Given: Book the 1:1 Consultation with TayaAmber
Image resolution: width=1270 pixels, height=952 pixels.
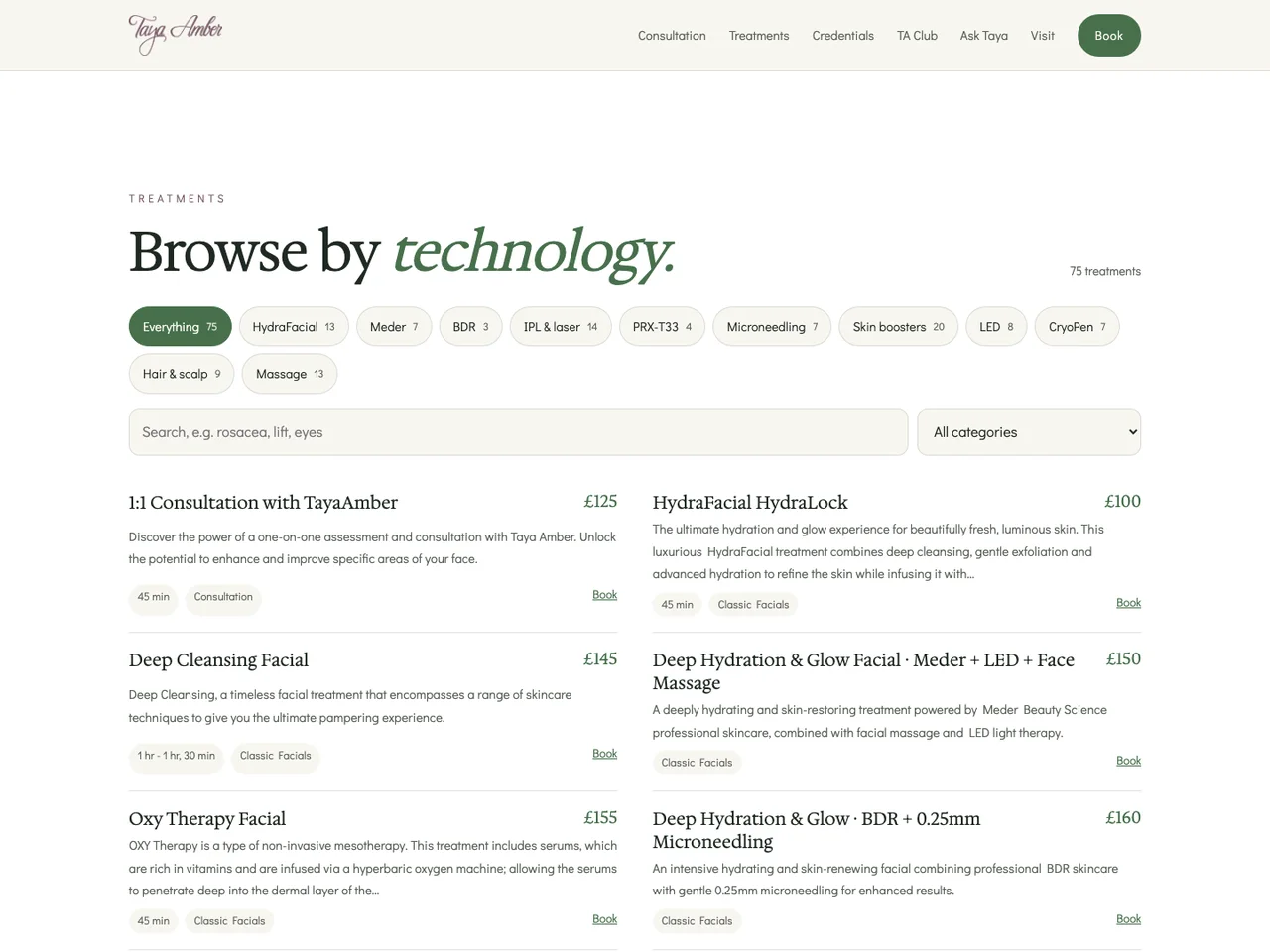Looking at the screenshot, I should click(x=604, y=595).
